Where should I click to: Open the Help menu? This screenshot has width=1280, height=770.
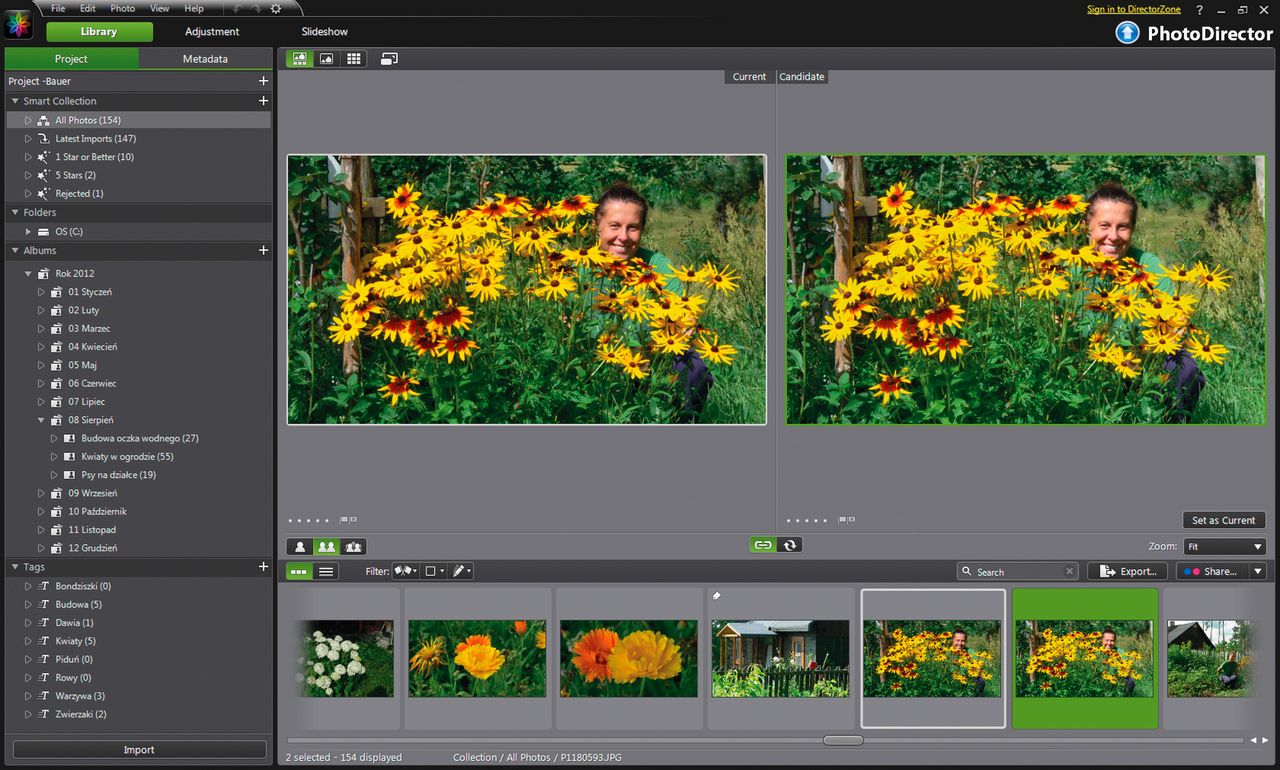click(194, 8)
